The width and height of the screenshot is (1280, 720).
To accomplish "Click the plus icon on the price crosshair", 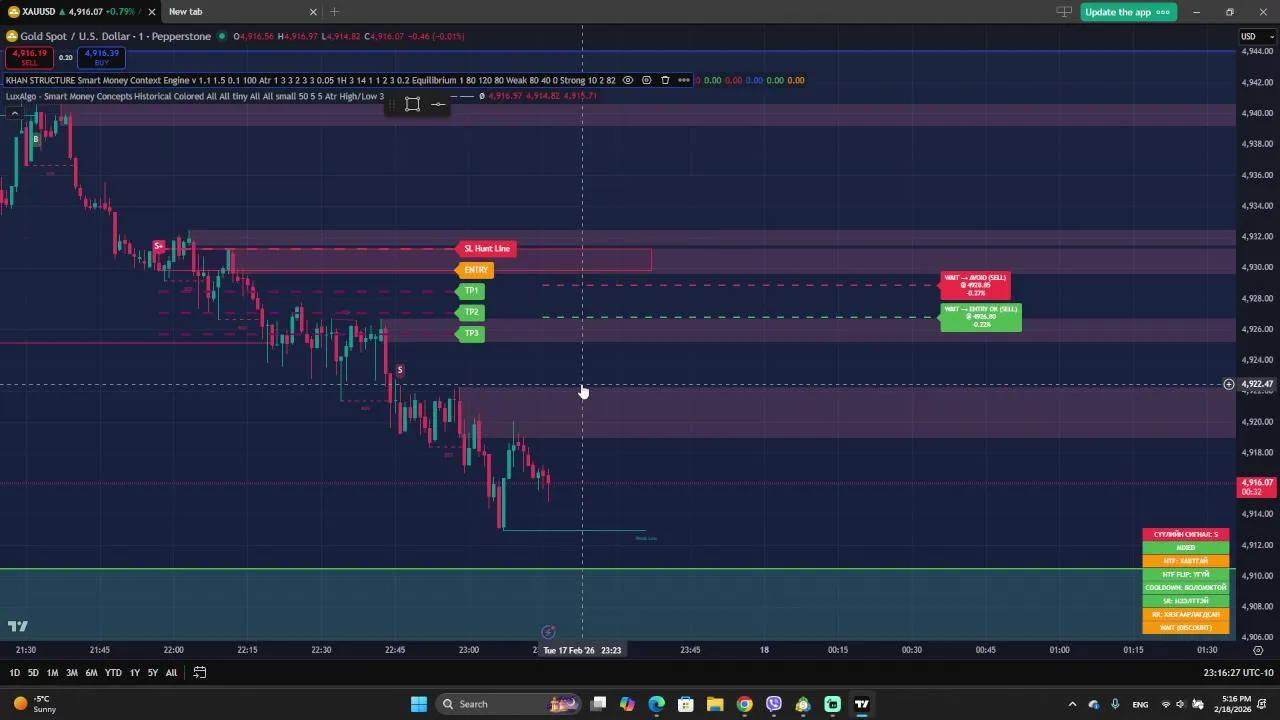I will (1229, 384).
